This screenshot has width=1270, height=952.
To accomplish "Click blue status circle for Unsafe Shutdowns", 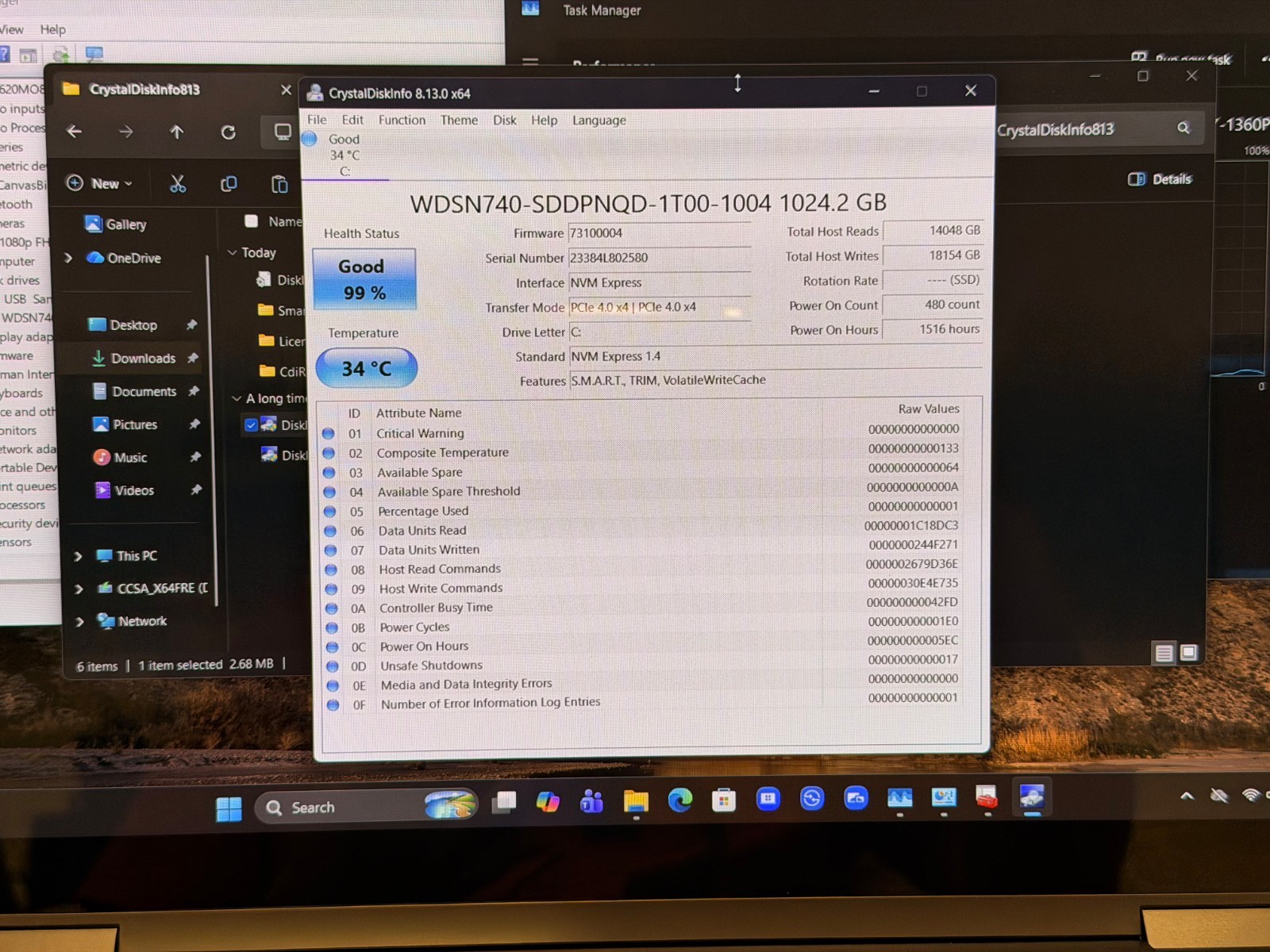I will point(333,666).
